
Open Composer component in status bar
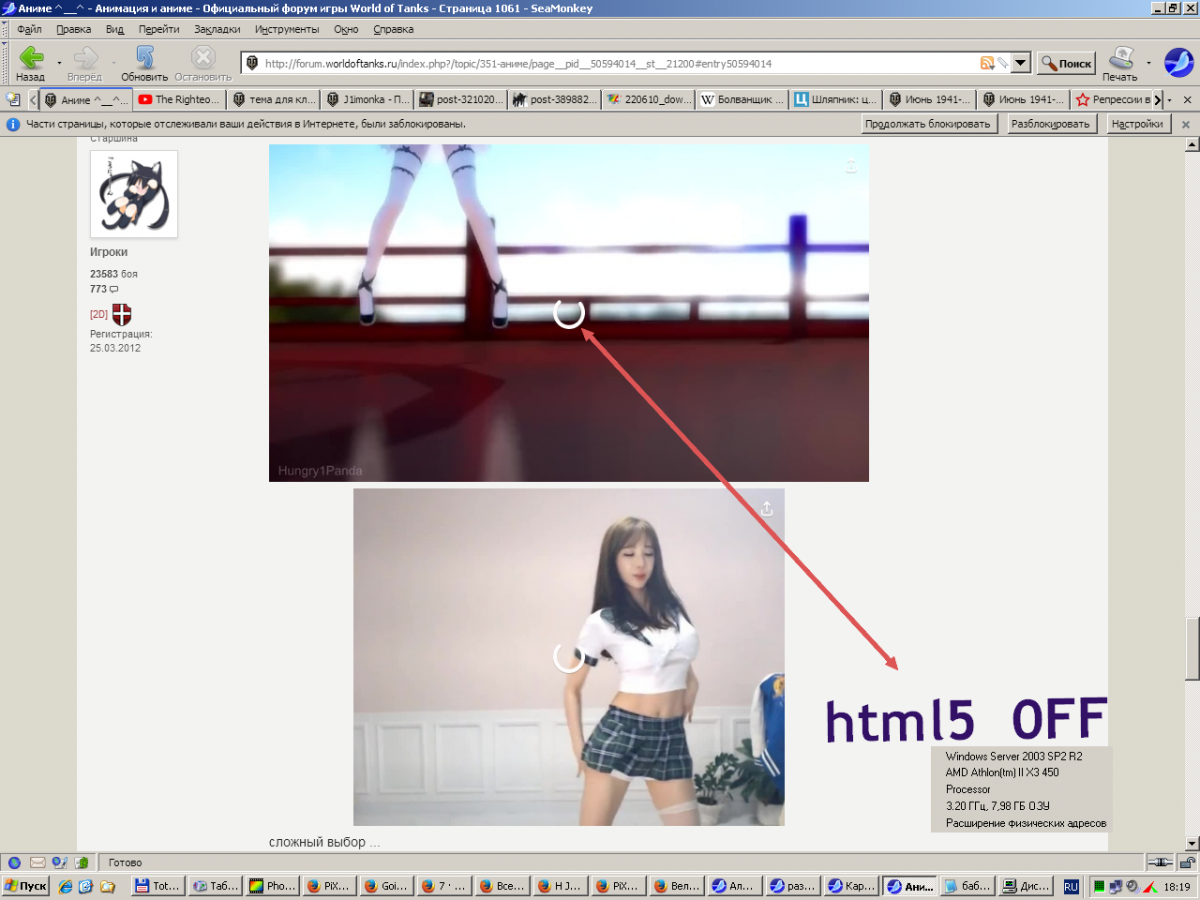click(x=59, y=862)
